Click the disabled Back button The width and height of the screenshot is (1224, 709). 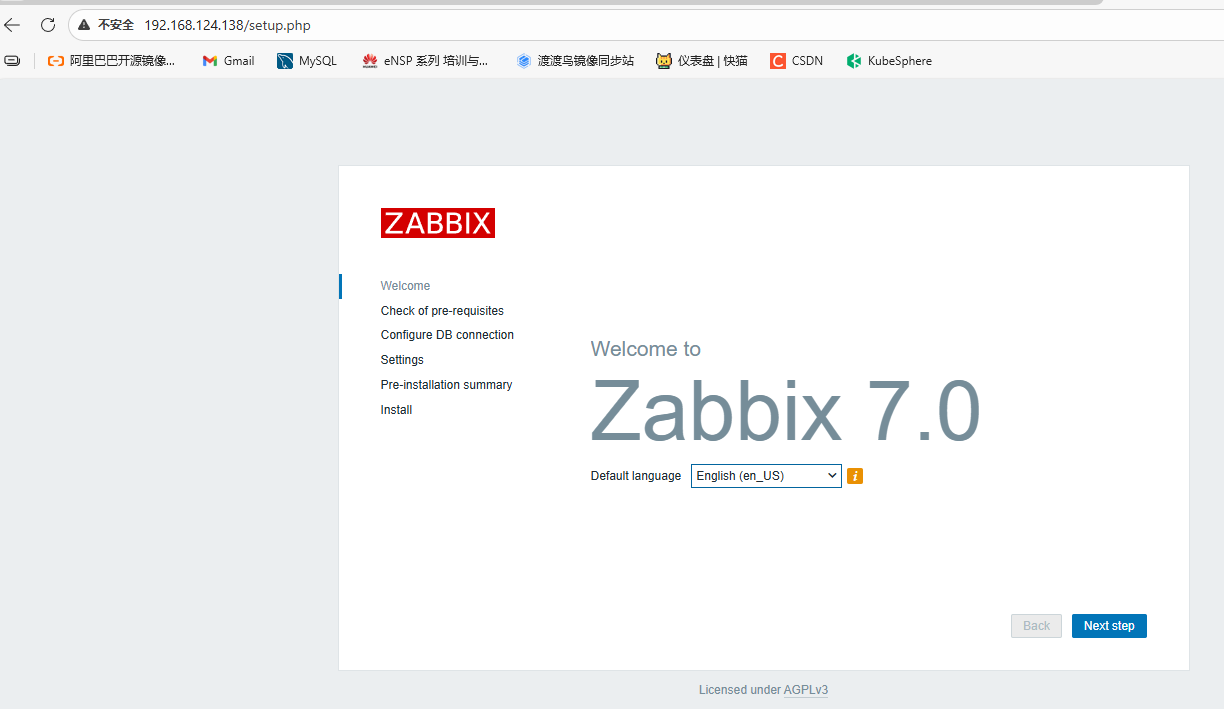point(1036,626)
